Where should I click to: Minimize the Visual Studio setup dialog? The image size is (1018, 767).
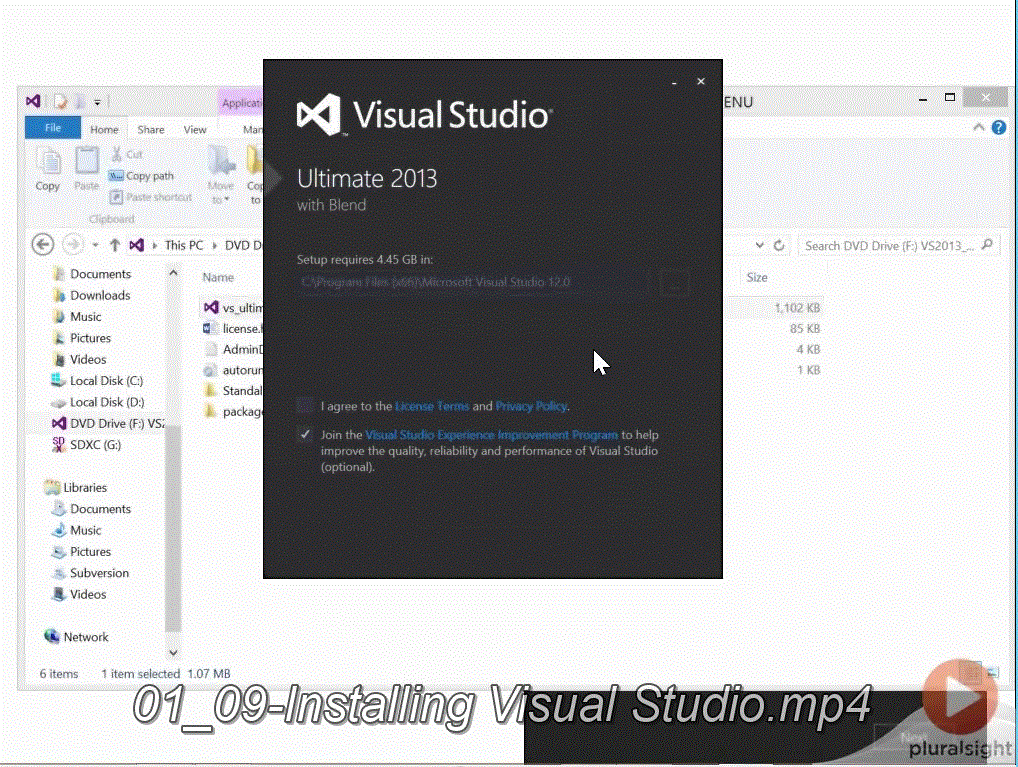[x=675, y=82]
